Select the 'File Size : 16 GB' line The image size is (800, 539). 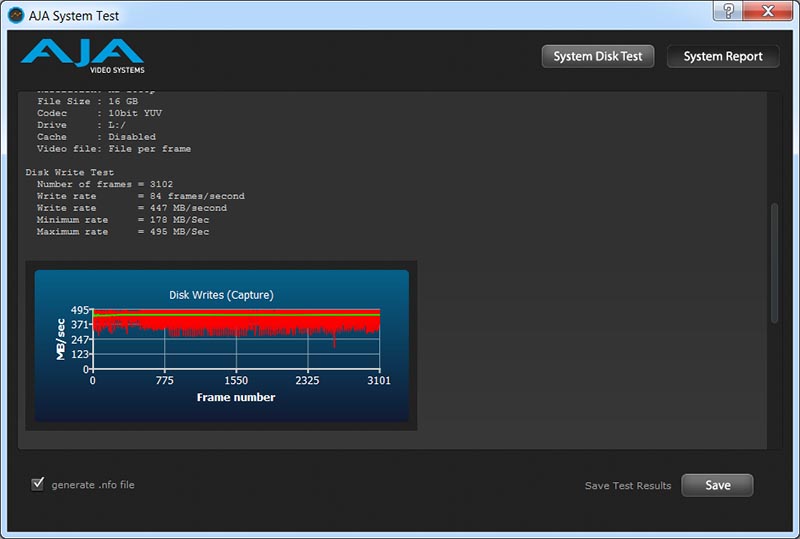click(87, 101)
